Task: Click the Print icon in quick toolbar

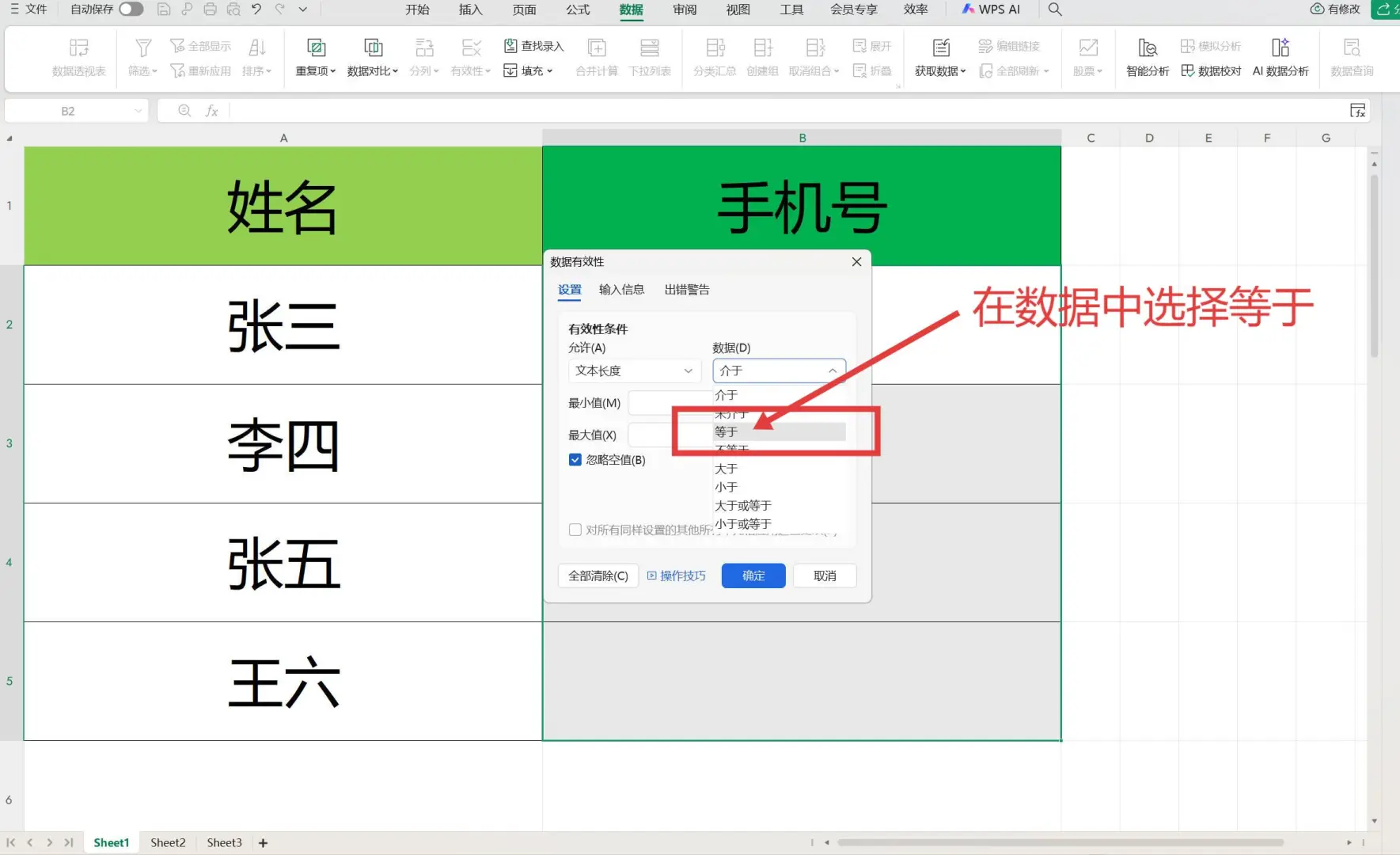Action: 210,9
